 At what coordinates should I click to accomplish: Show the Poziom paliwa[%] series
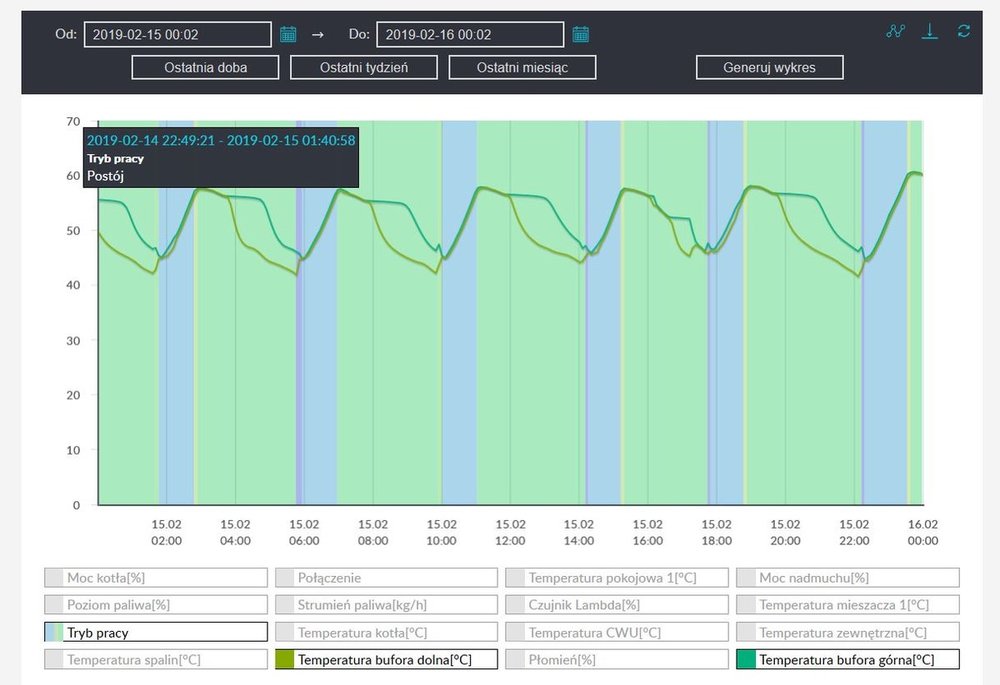156,605
